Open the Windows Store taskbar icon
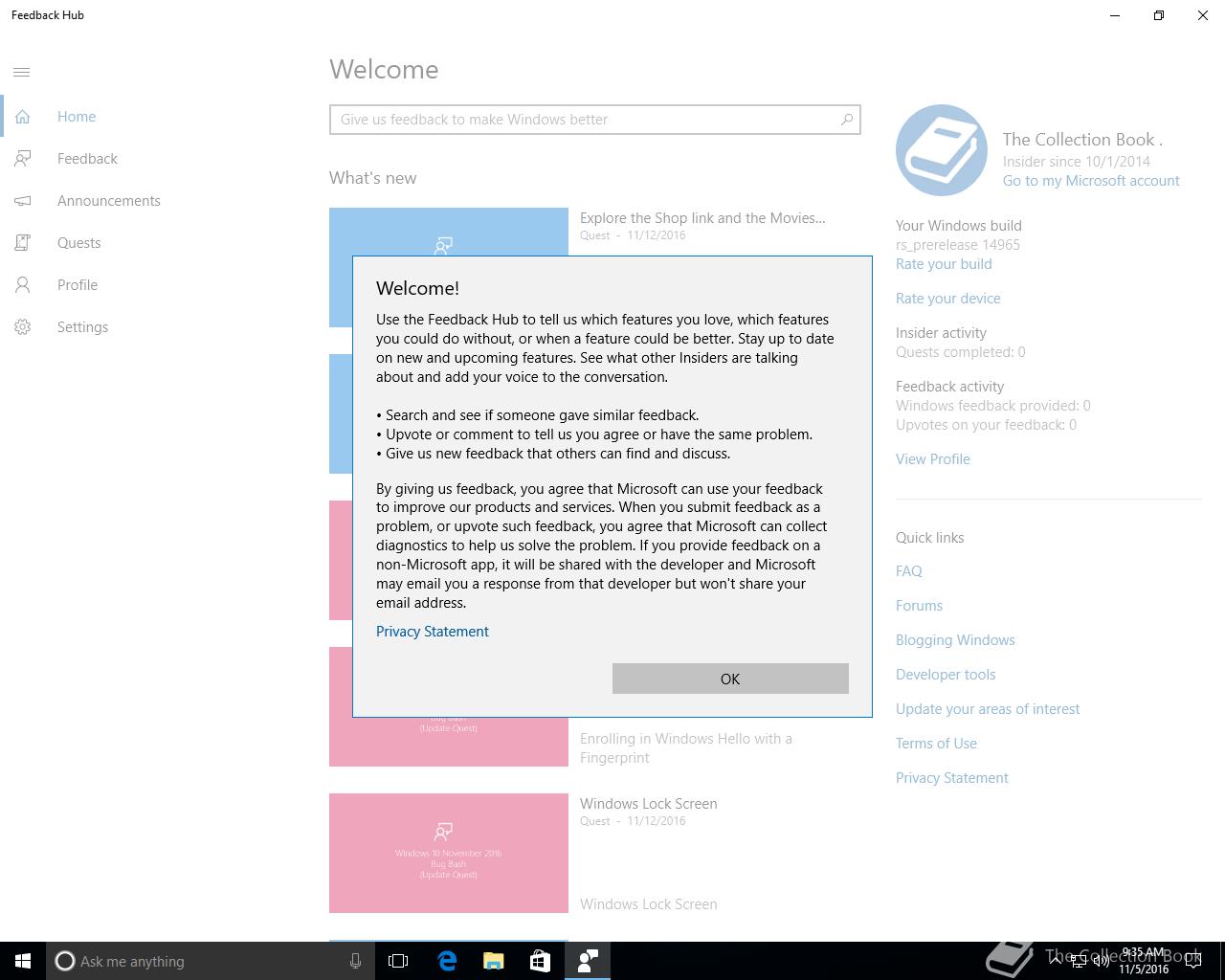The image size is (1225, 980). point(540,961)
